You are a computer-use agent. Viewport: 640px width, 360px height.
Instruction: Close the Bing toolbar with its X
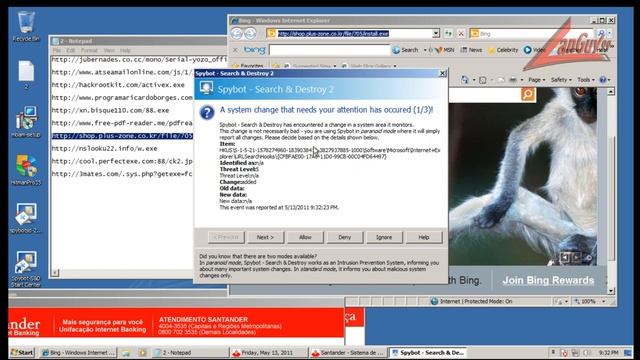coord(235,50)
